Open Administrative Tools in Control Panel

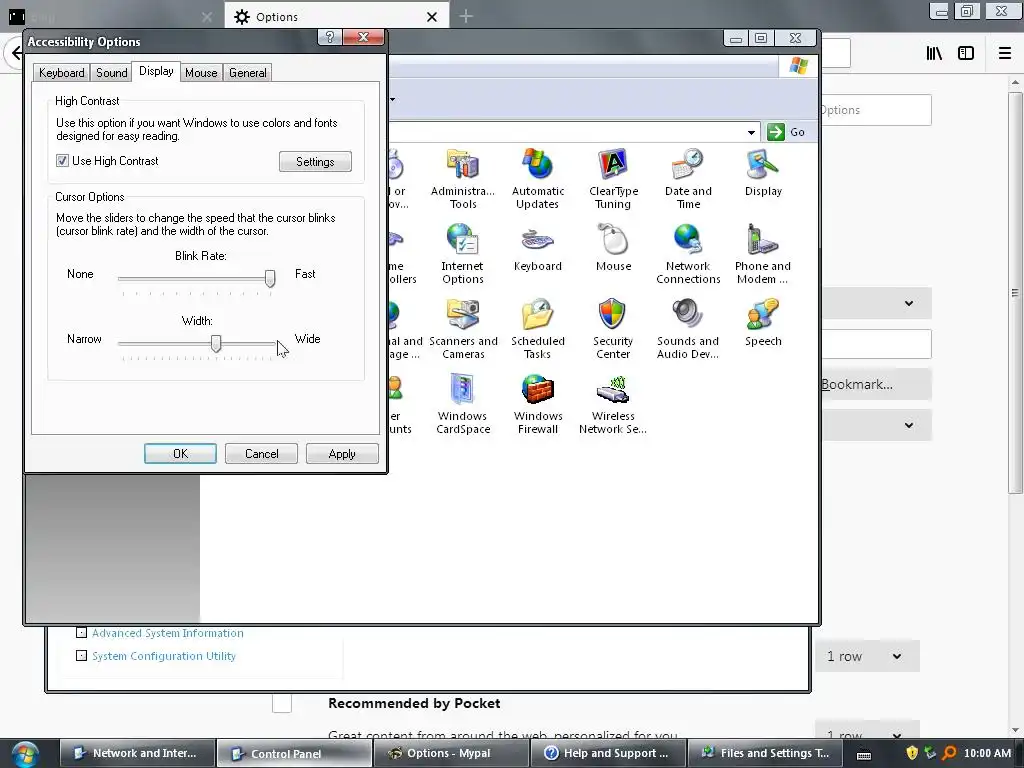tap(462, 178)
